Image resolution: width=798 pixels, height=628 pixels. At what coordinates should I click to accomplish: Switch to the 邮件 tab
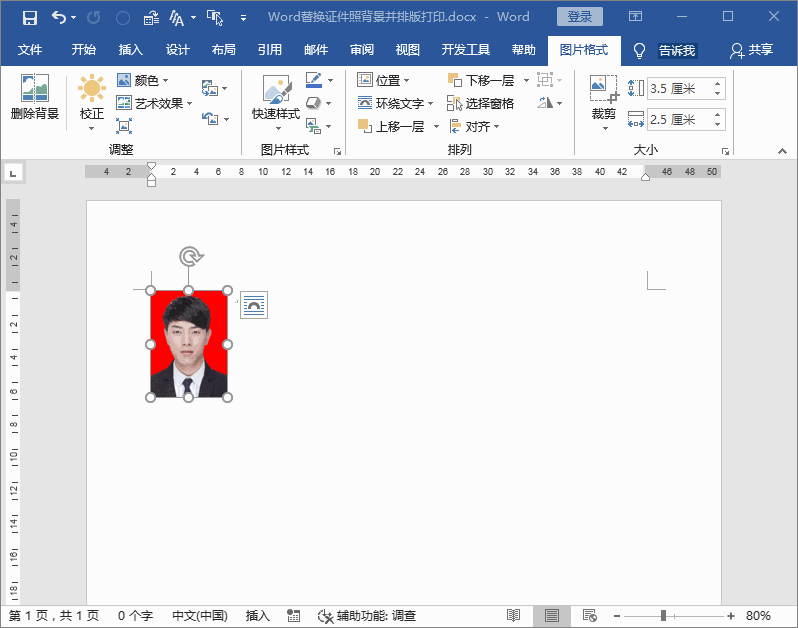[316, 50]
